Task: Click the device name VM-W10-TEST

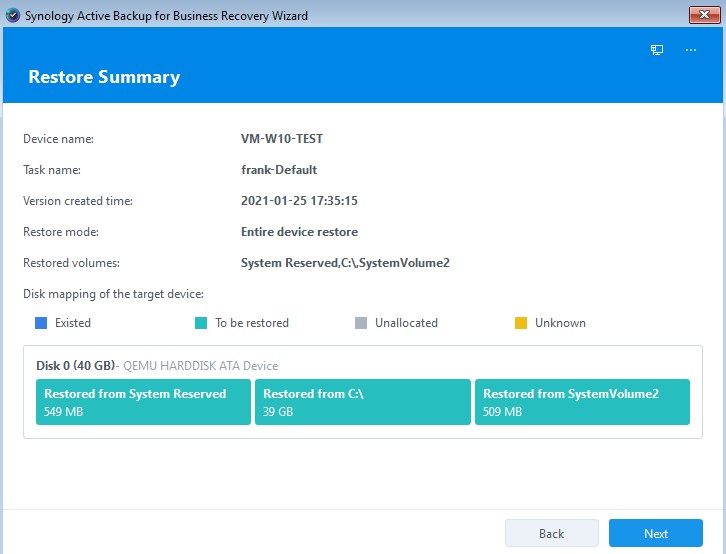Action: (x=282, y=139)
